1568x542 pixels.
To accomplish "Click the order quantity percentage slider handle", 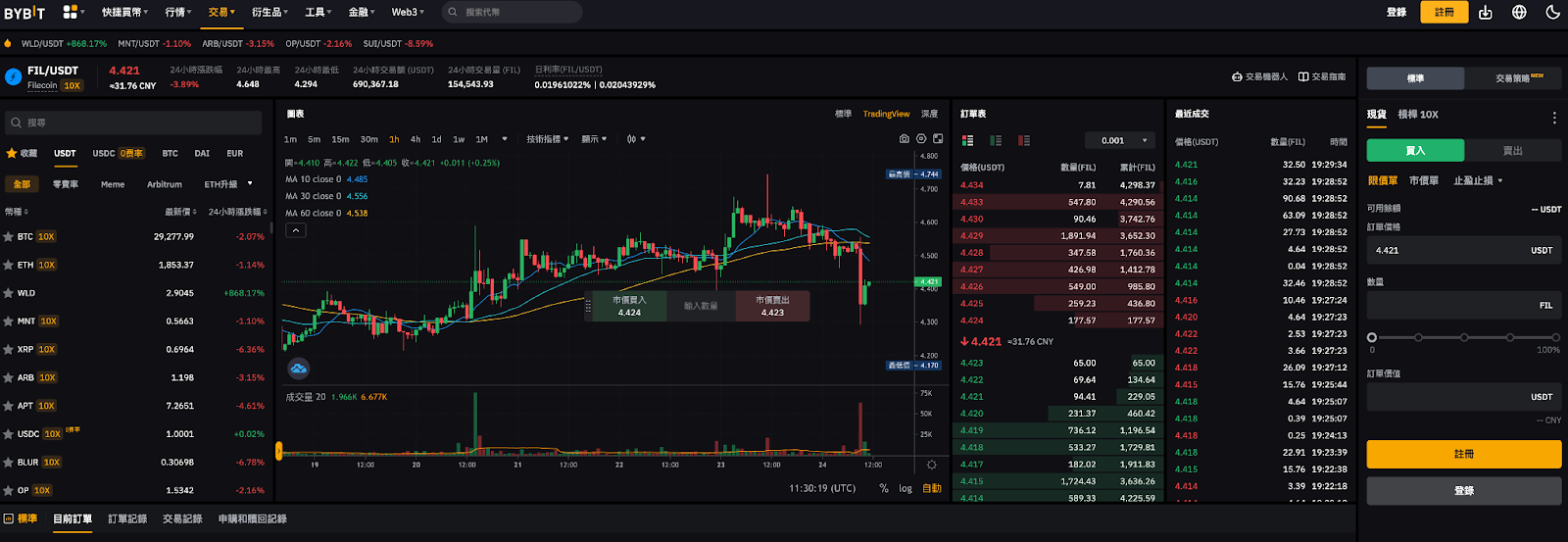I will [1372, 337].
